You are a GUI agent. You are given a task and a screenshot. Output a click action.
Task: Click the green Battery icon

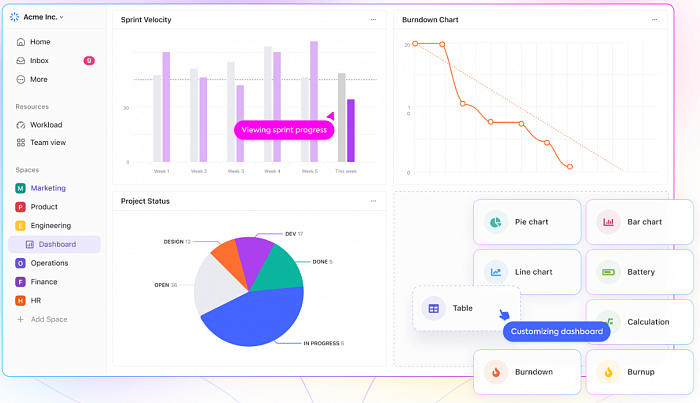608,272
